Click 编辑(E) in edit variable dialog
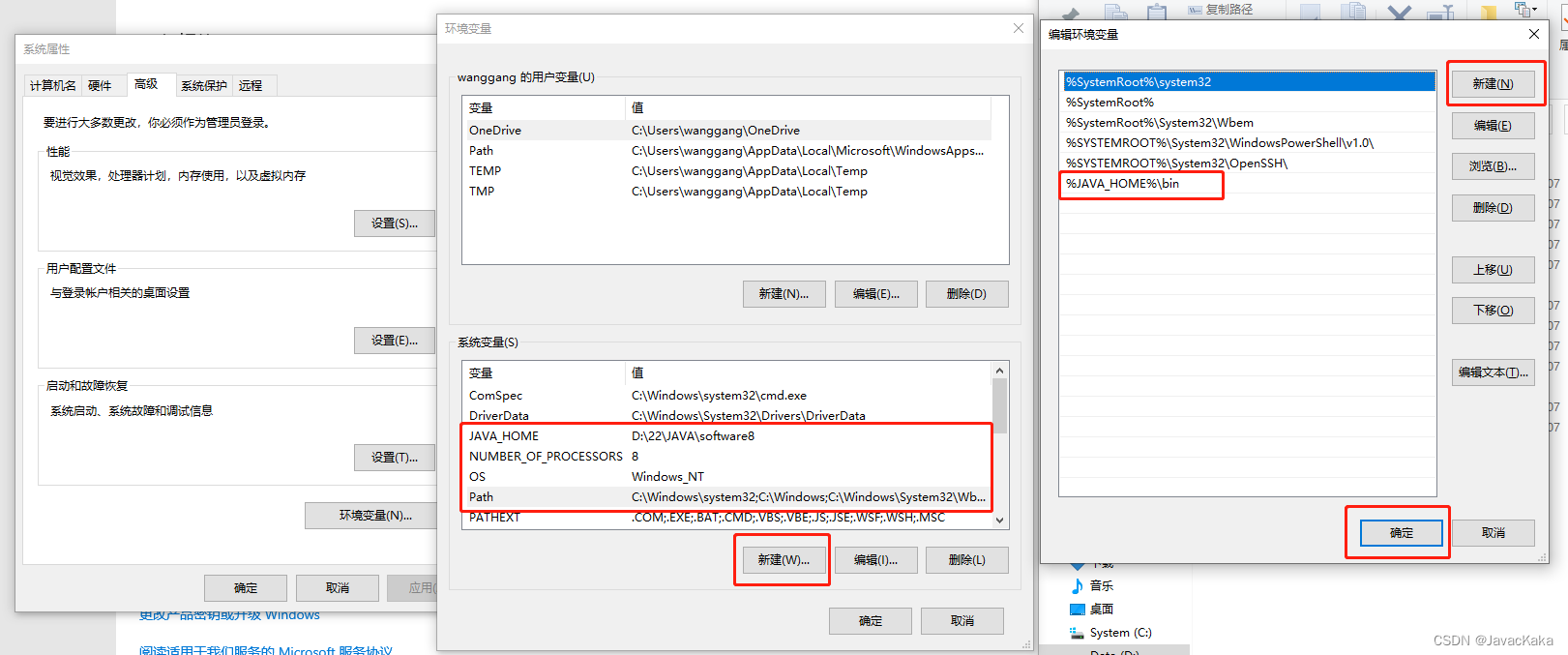 tap(1494, 126)
